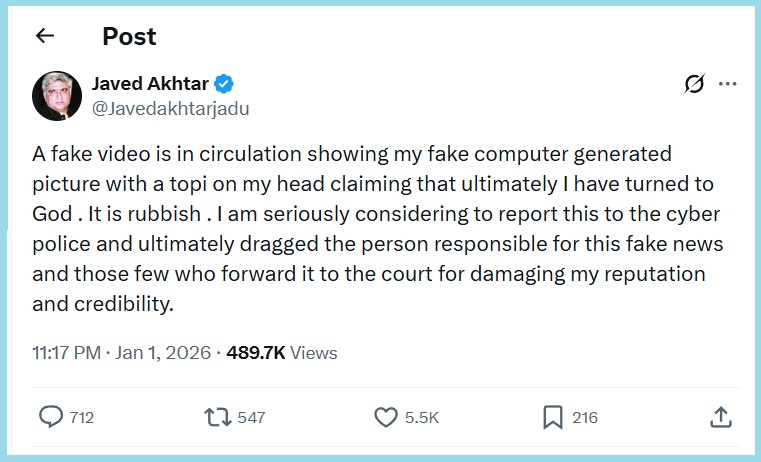Click the 216 bookmarks count
Viewport: 761px width, 462px height.
click(584, 418)
